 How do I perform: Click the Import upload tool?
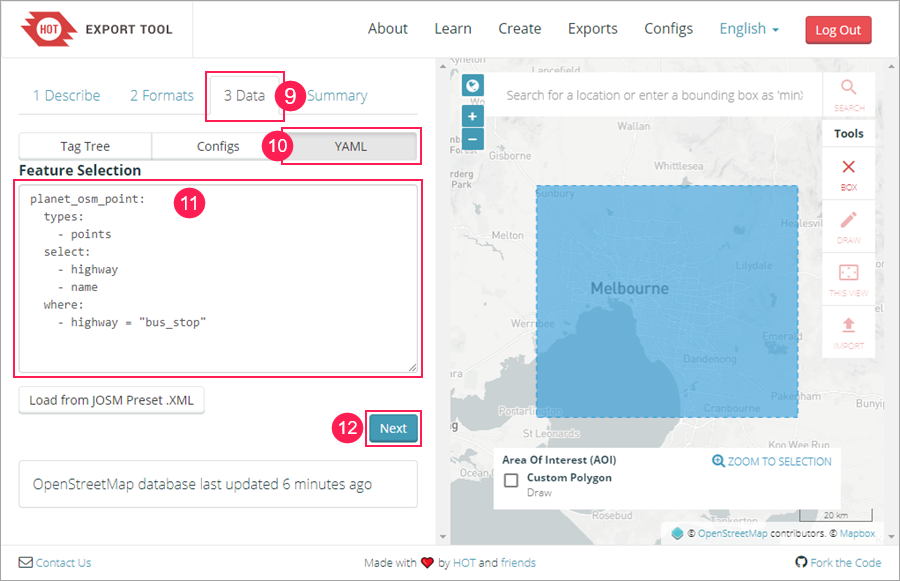(x=848, y=332)
